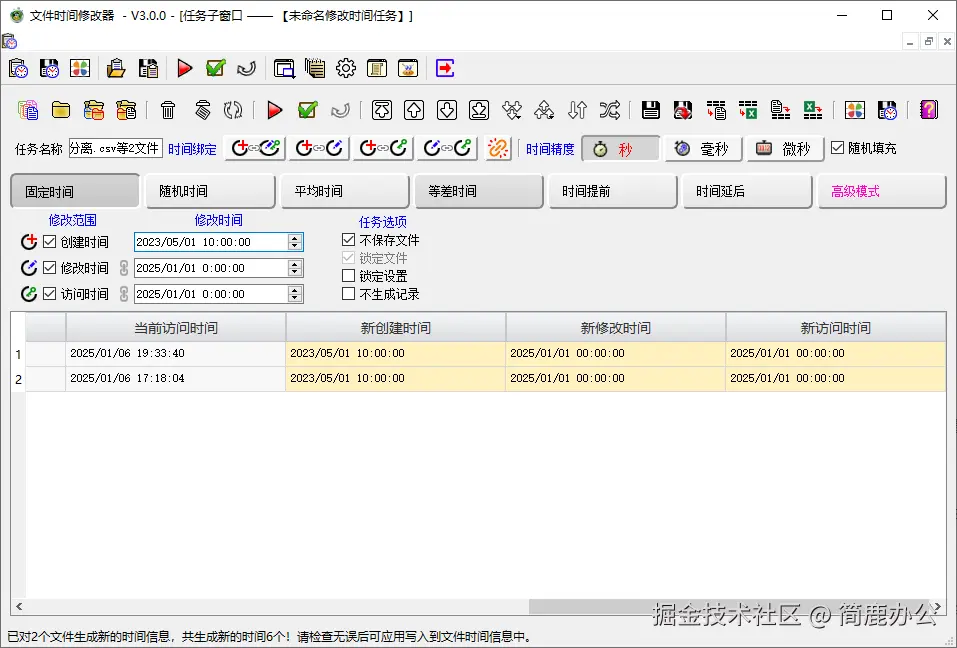
Task: Click the orange chain link binding icon
Action: pyautogui.click(x=497, y=148)
